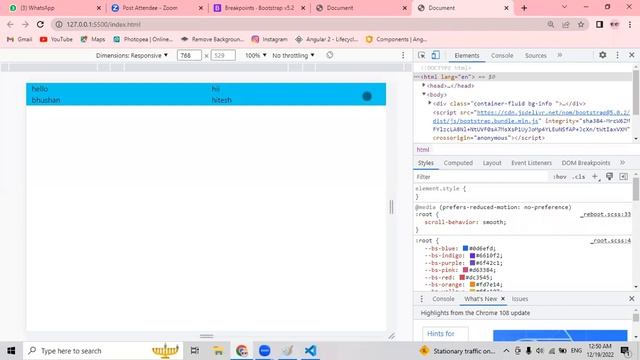This screenshot has width=640, height=360.
Task: Open _root.scss source link
Action: click(x=610, y=241)
